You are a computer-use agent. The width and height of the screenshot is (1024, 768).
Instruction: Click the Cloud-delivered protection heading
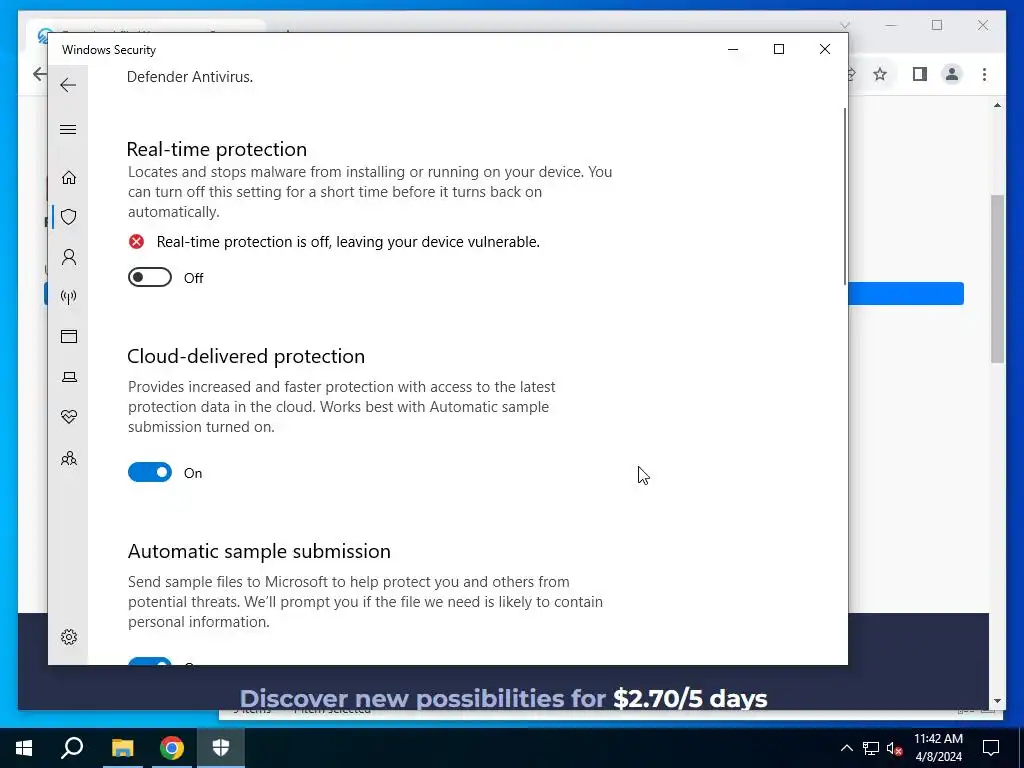click(246, 356)
